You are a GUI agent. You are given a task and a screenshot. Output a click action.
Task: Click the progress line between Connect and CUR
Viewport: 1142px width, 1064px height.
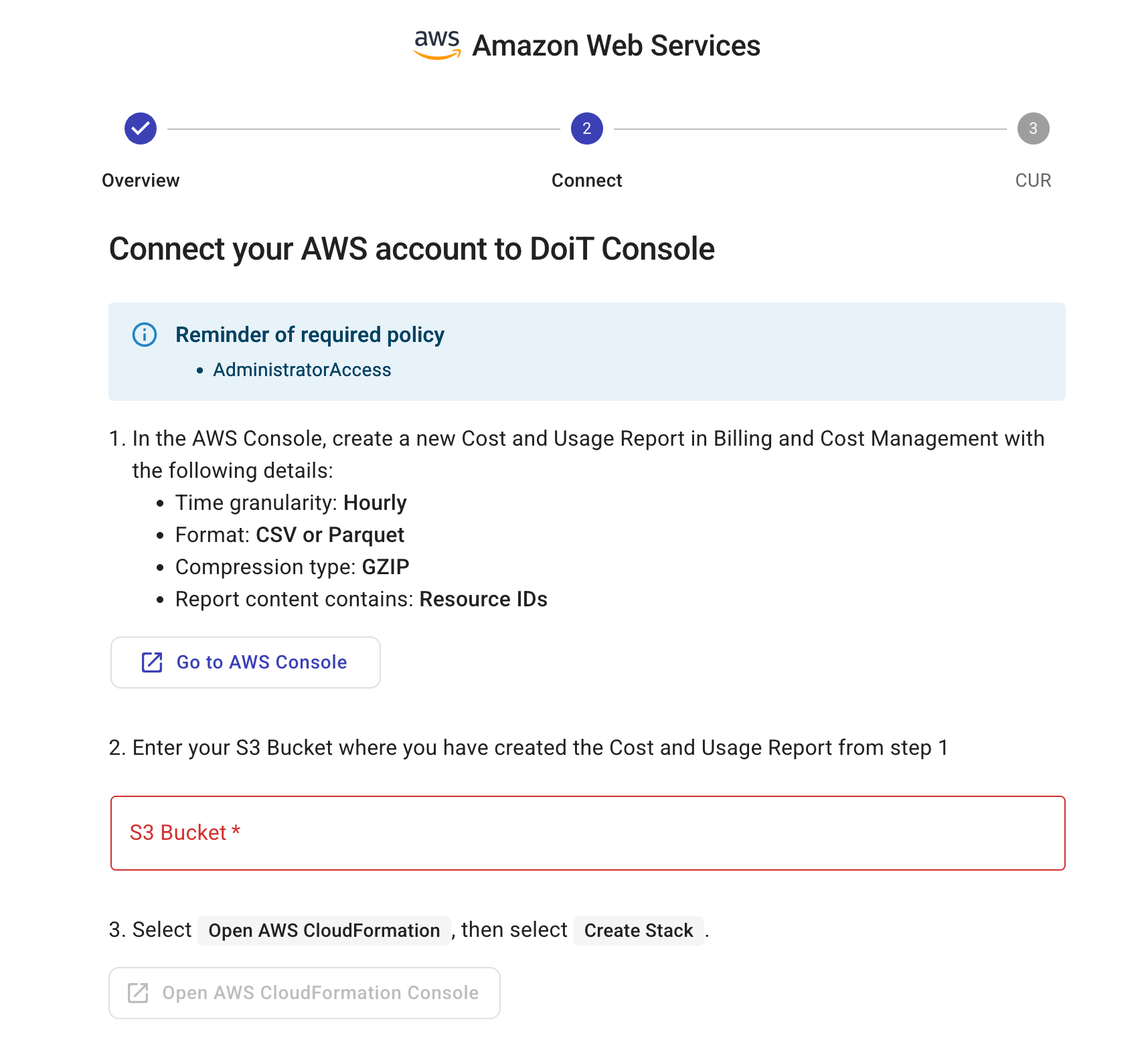click(810, 128)
